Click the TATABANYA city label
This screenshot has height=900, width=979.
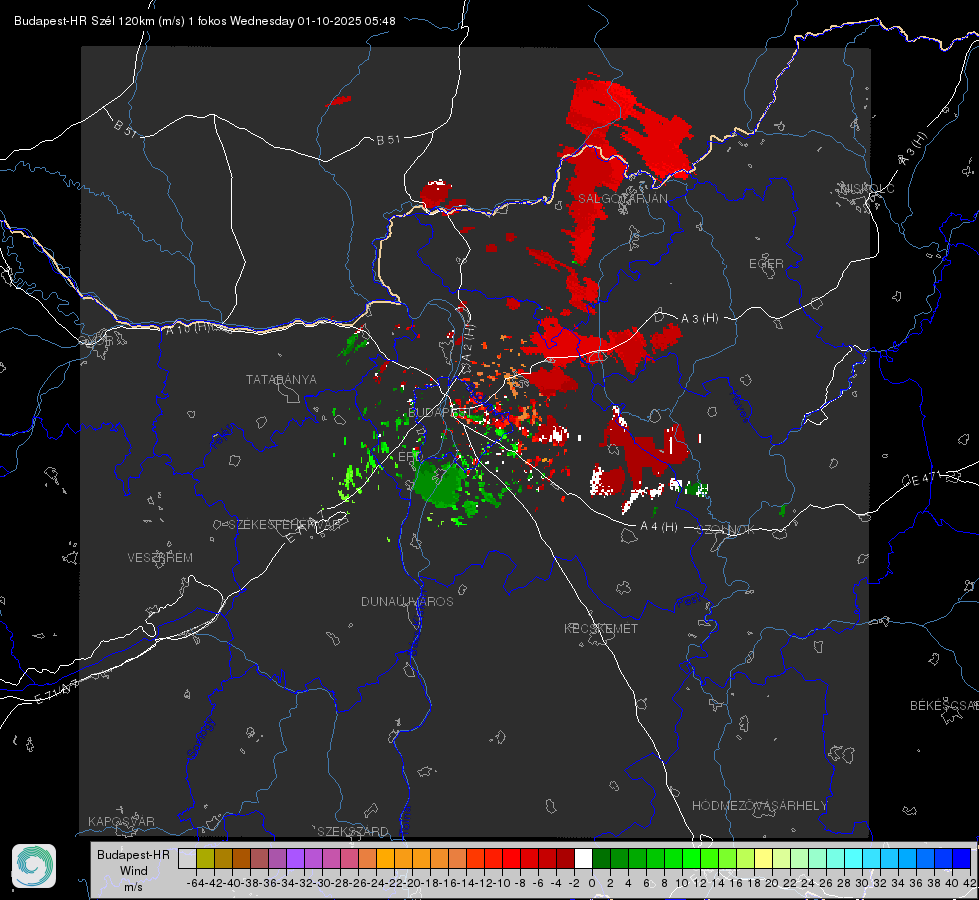[x=281, y=379]
